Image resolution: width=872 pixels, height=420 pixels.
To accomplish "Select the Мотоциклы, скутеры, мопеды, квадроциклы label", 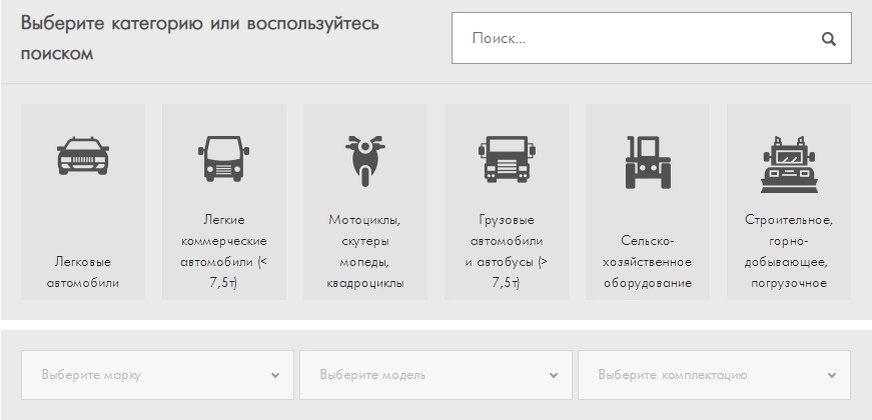I will (x=365, y=251).
